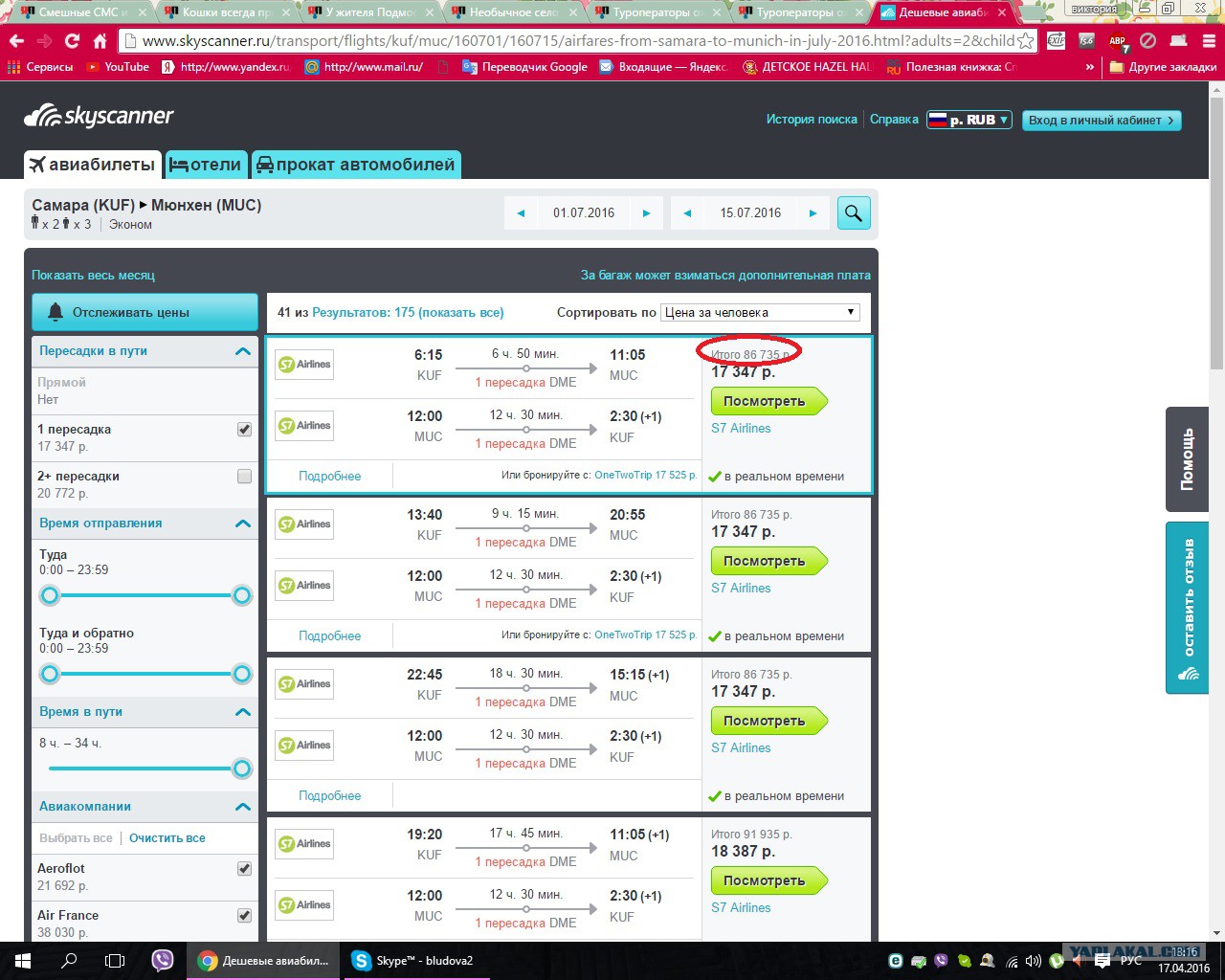
Task: Go back with the browser Back arrow
Action: coord(16,41)
